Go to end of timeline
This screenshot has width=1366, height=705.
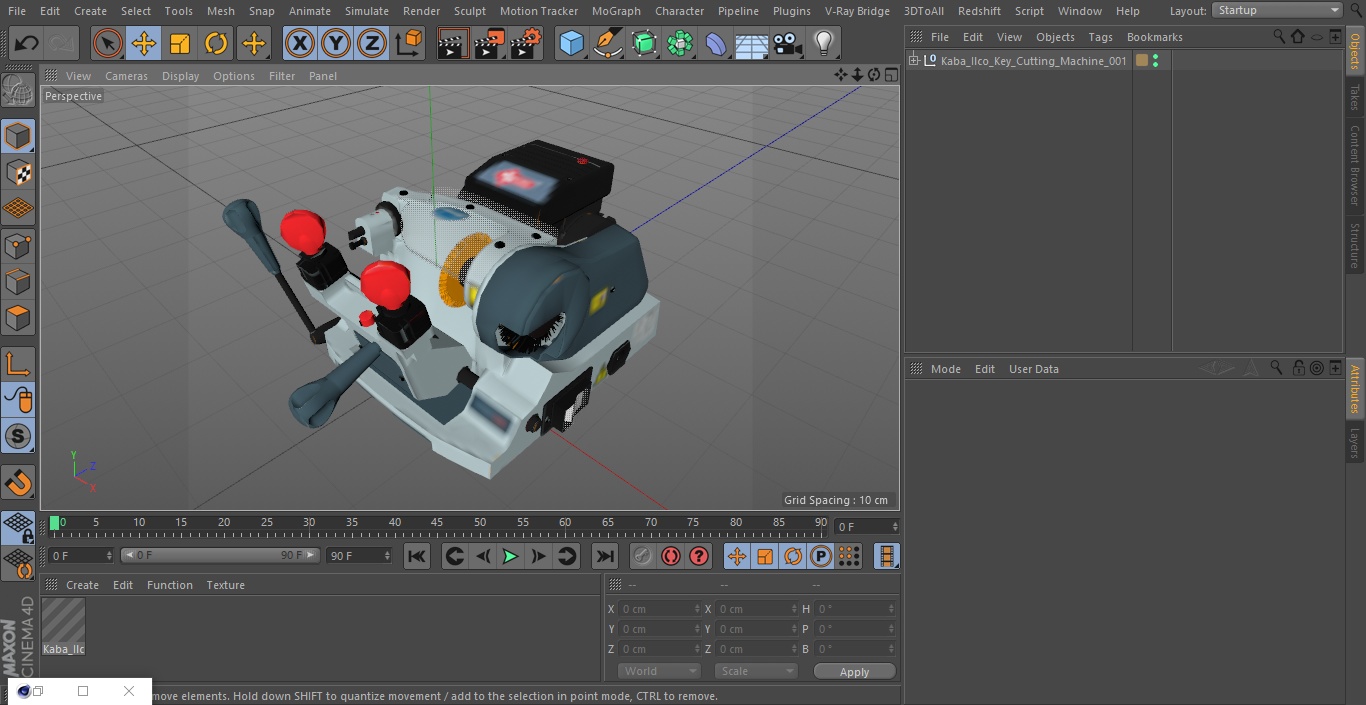604,556
